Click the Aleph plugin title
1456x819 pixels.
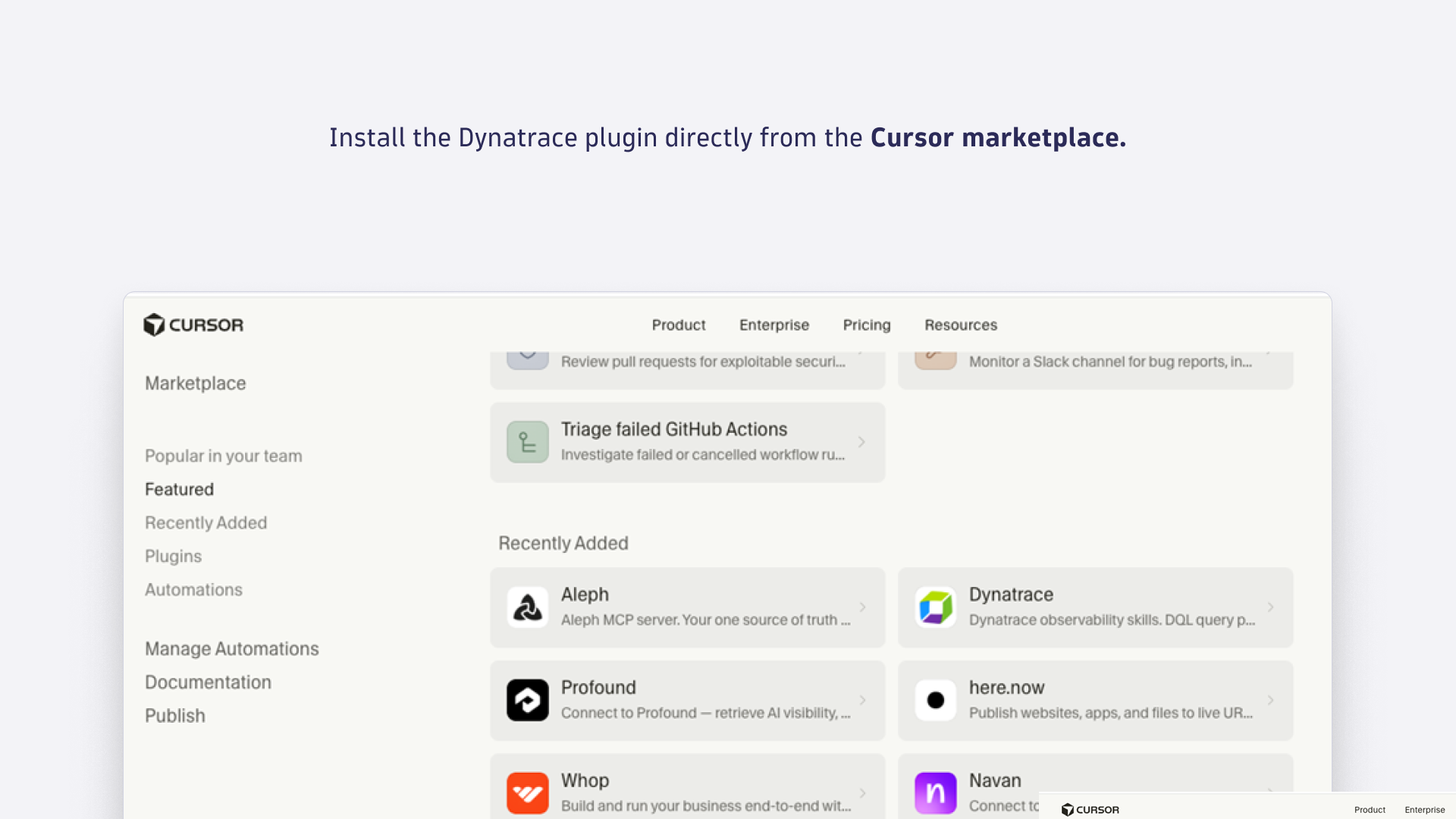coord(585,595)
